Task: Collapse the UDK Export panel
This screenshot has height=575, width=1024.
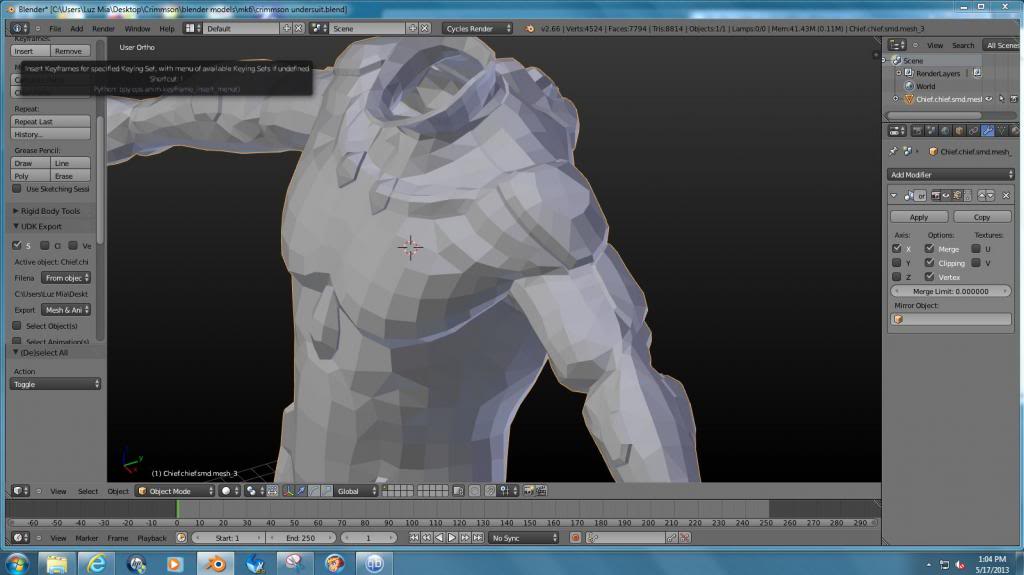Action: pos(16,227)
